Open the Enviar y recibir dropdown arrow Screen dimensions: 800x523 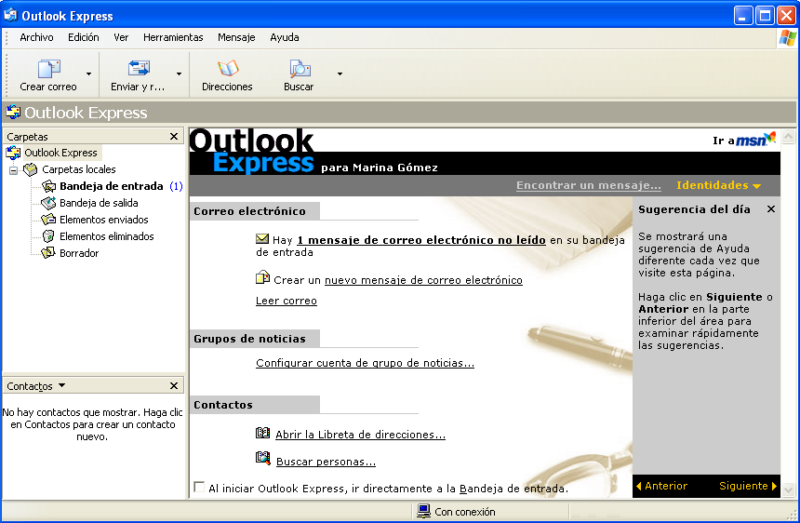tap(179, 74)
